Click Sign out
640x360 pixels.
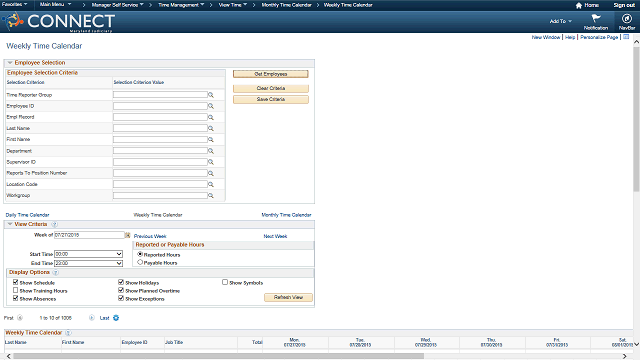tap(624, 5)
